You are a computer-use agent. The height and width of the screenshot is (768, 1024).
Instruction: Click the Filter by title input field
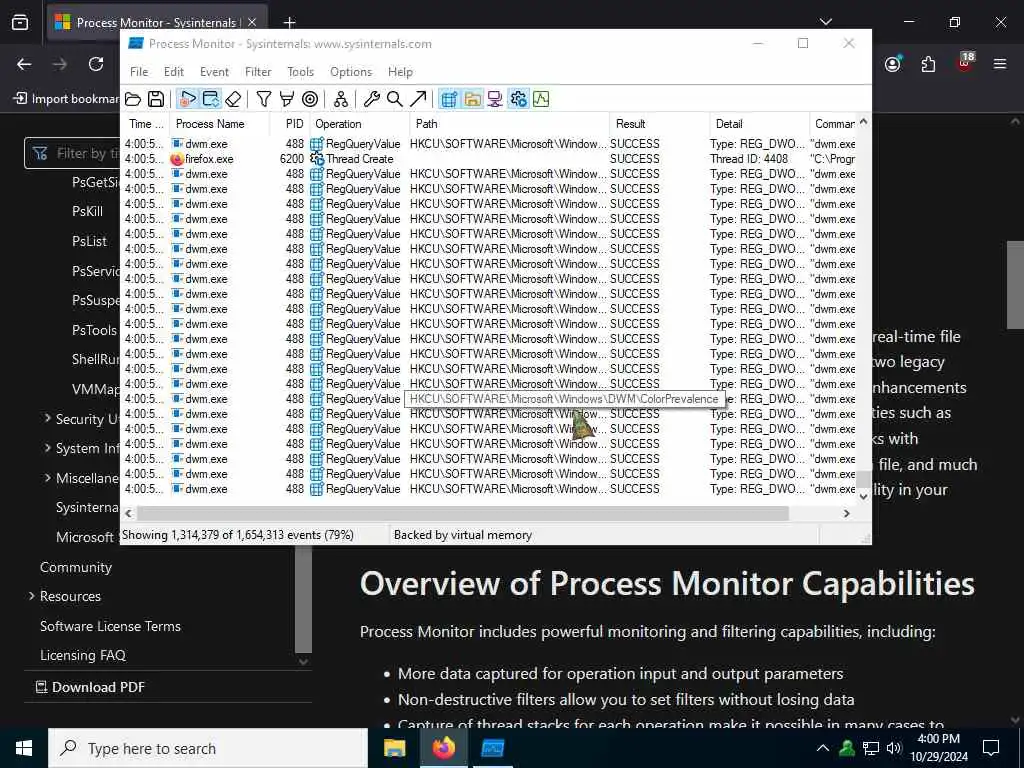73,153
